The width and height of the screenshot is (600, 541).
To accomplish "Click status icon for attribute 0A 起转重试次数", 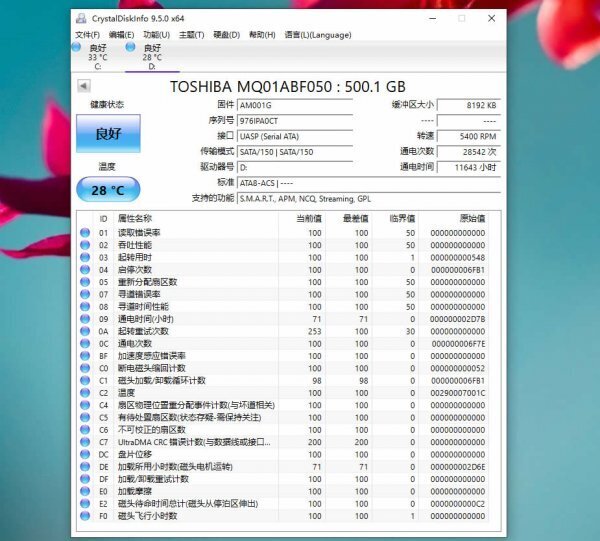I will point(85,331).
